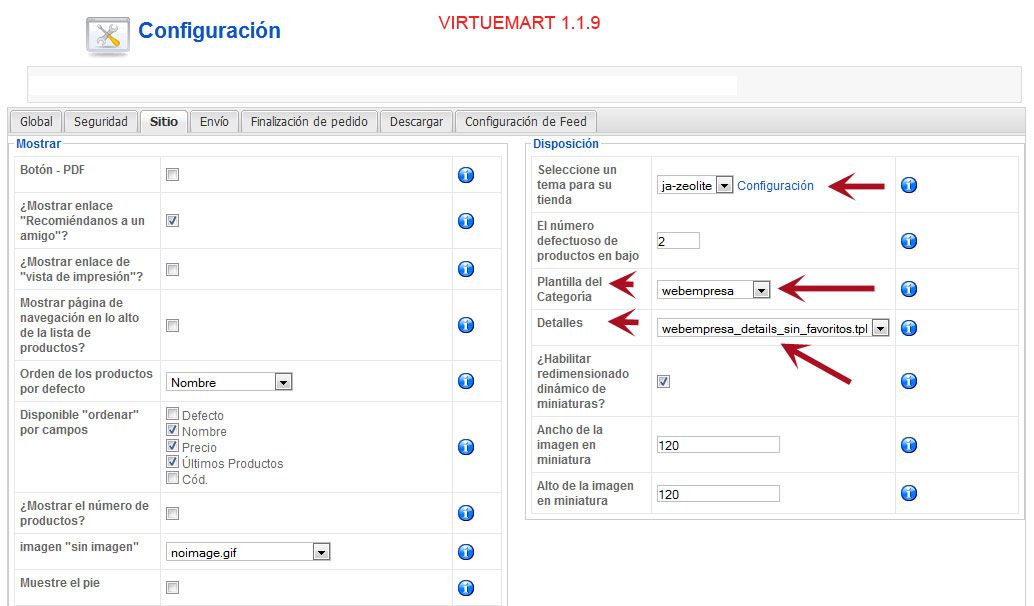This screenshot has height=606, width=1034.
Task: Click the "Mostrar" section title
Action: pos(38,144)
